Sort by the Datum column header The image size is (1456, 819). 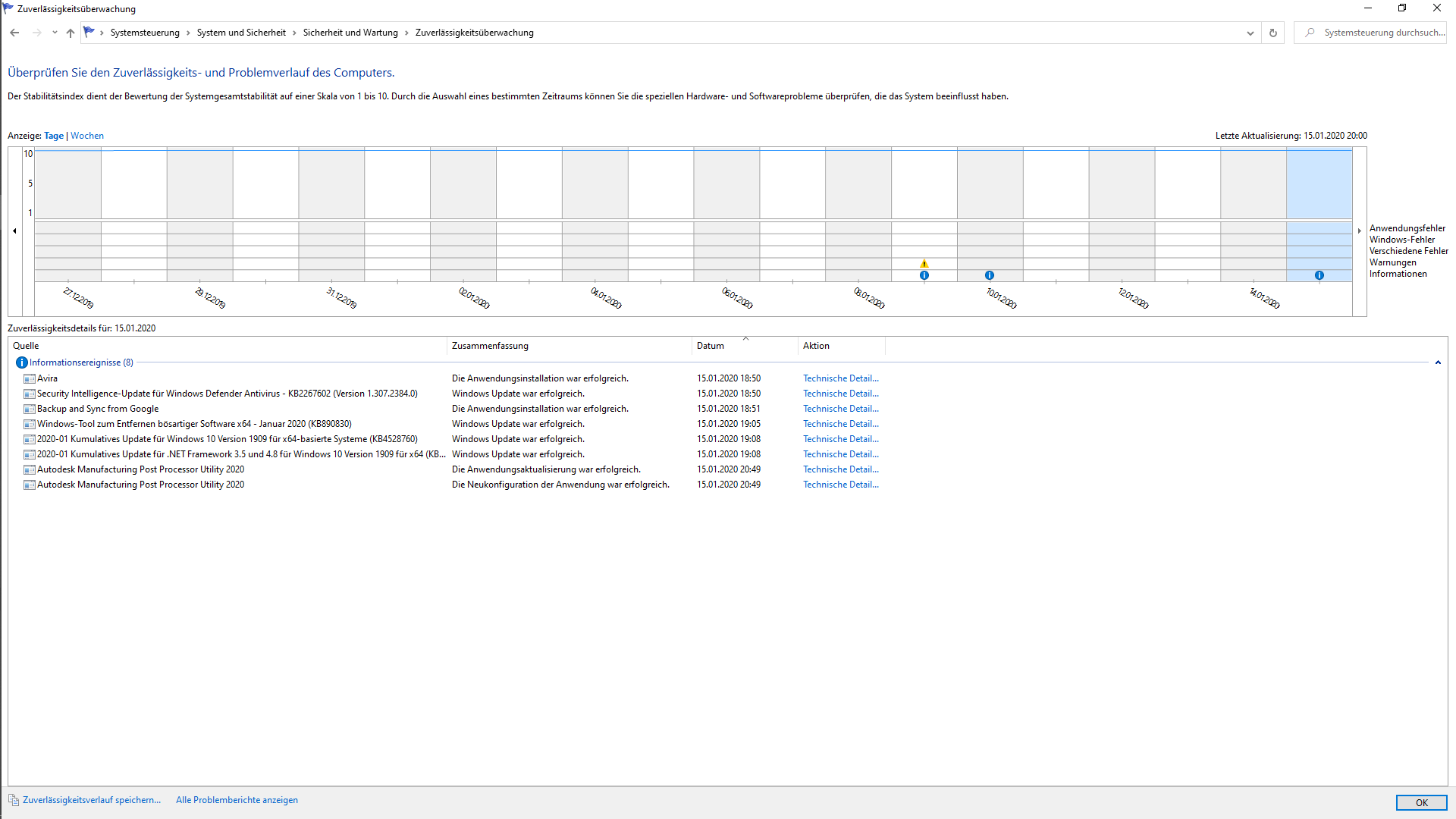[x=745, y=346]
